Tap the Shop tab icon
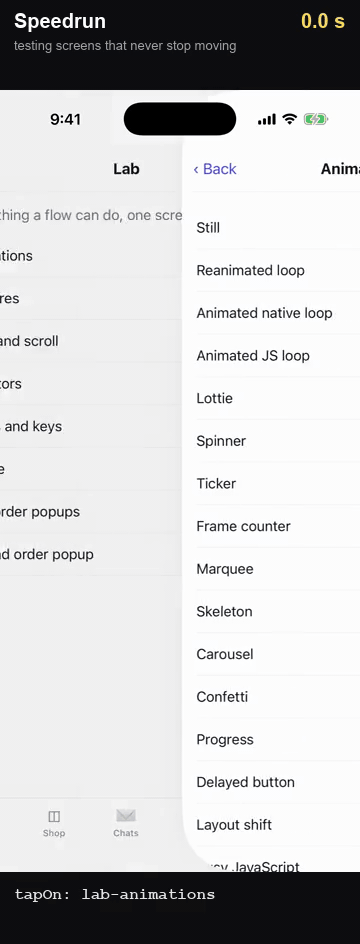 (x=54, y=816)
